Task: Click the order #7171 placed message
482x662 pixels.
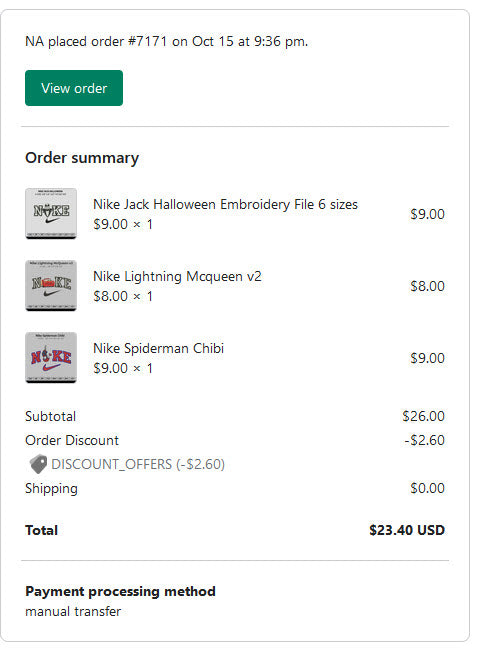Action: [x=166, y=41]
